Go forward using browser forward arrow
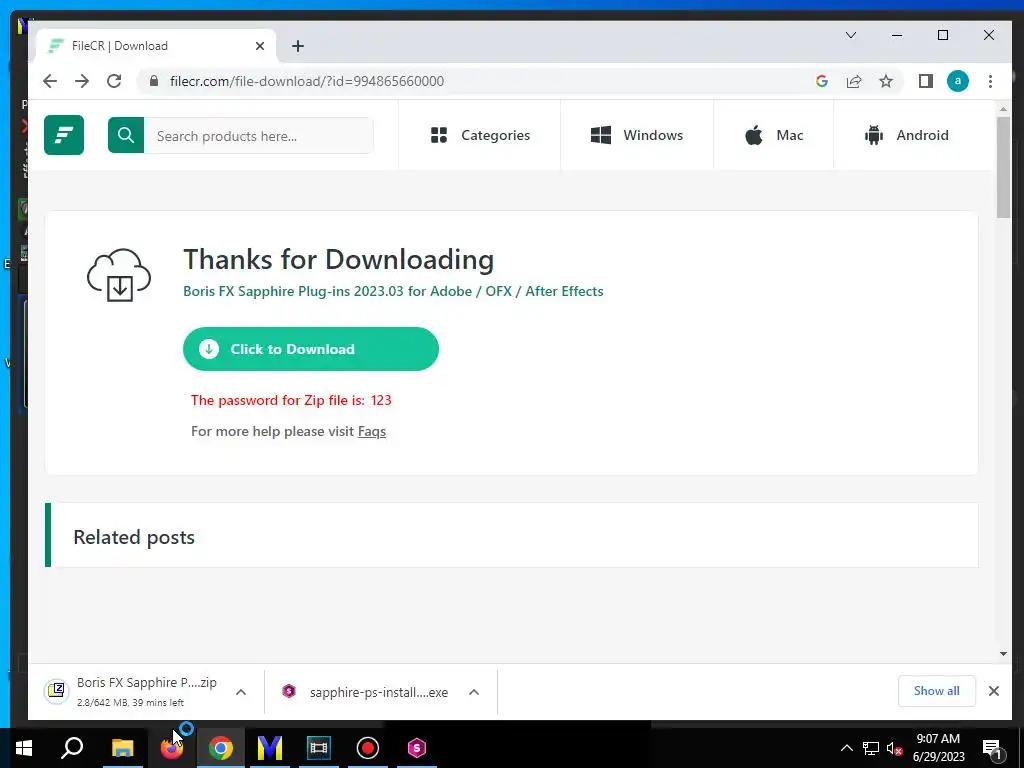The height and width of the screenshot is (768, 1024). [x=82, y=81]
